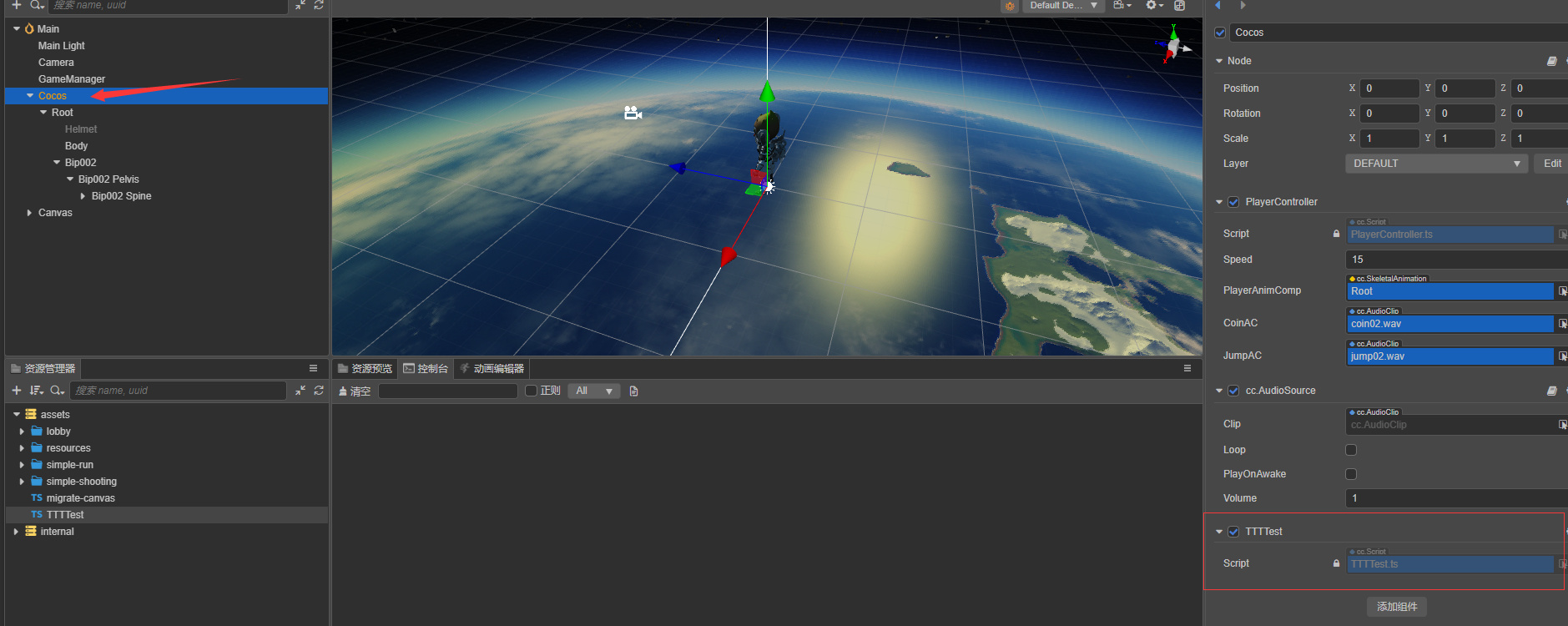The image size is (1568, 626).
Task: Open console panel hamburger menu
Action: tap(1187, 368)
